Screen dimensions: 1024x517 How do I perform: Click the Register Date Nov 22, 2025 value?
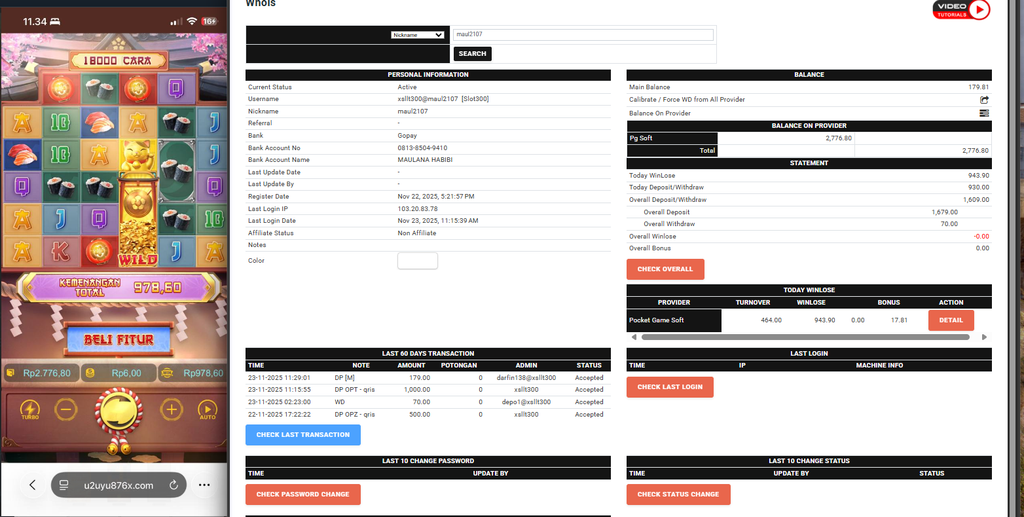click(x=436, y=196)
